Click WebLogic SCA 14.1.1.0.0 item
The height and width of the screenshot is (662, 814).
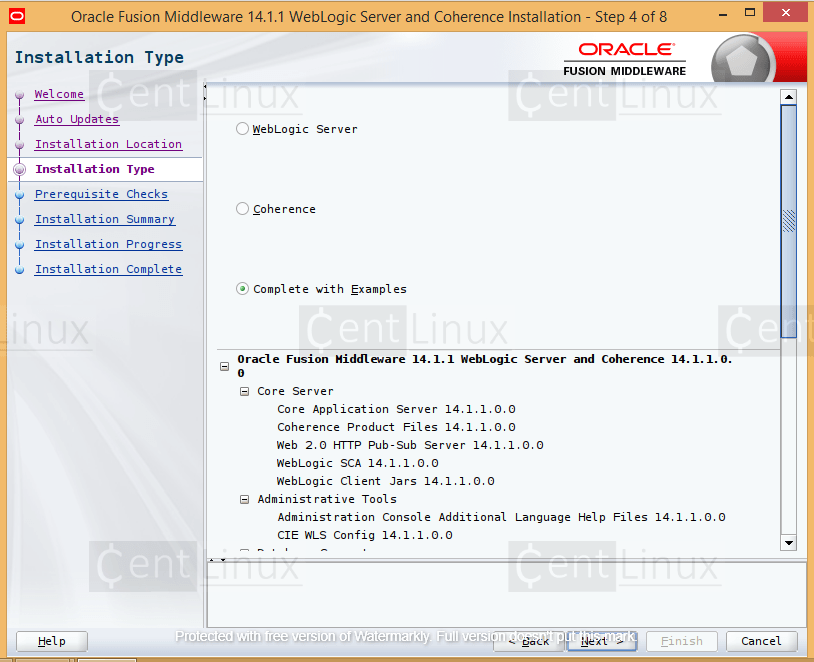point(358,463)
